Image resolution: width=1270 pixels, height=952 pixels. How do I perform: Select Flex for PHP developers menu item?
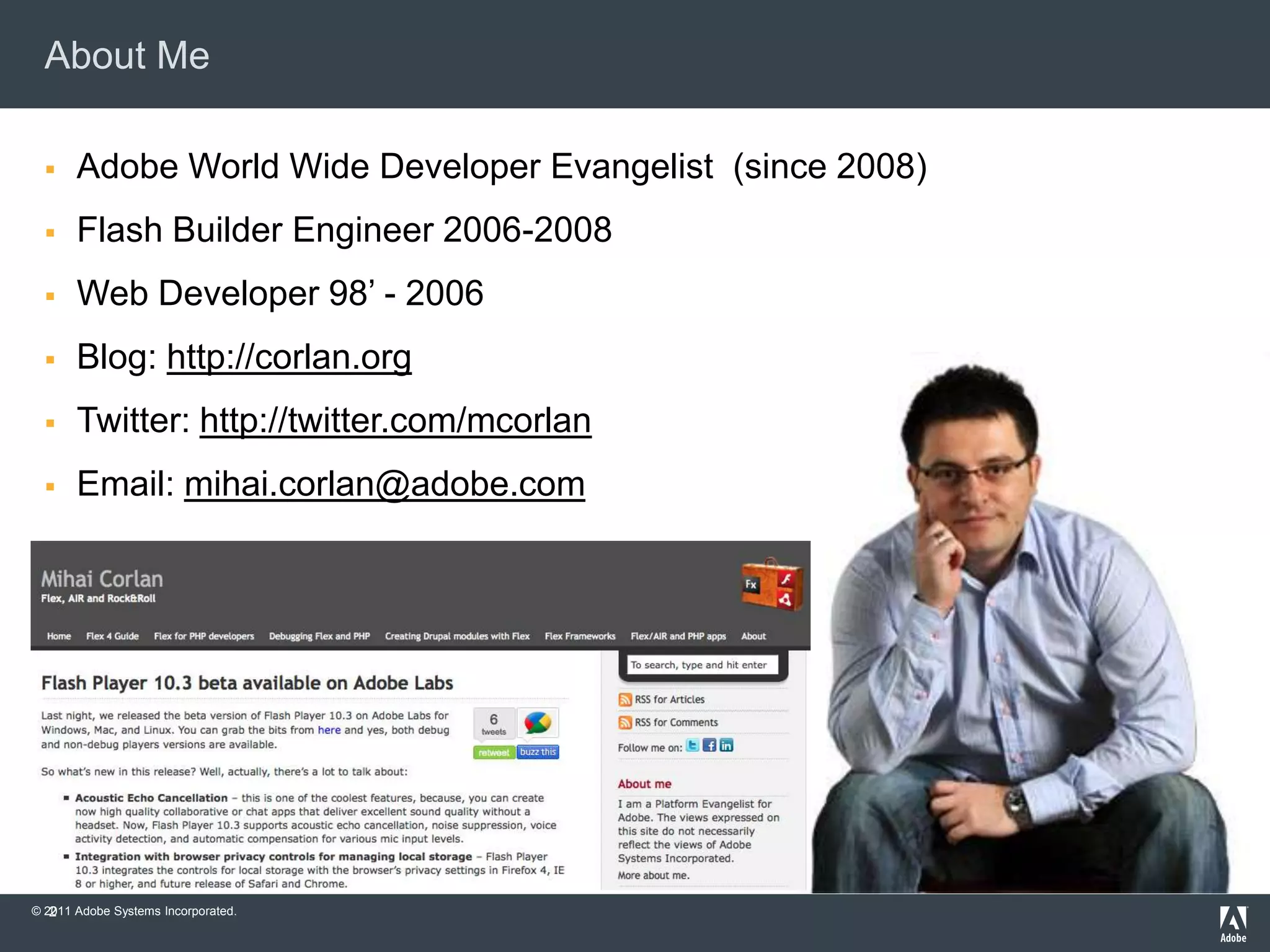click(204, 637)
